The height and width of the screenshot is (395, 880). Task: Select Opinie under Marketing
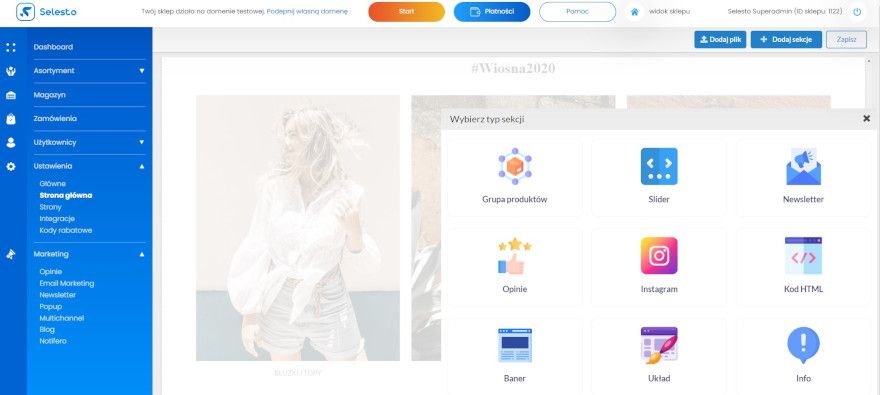coord(51,272)
